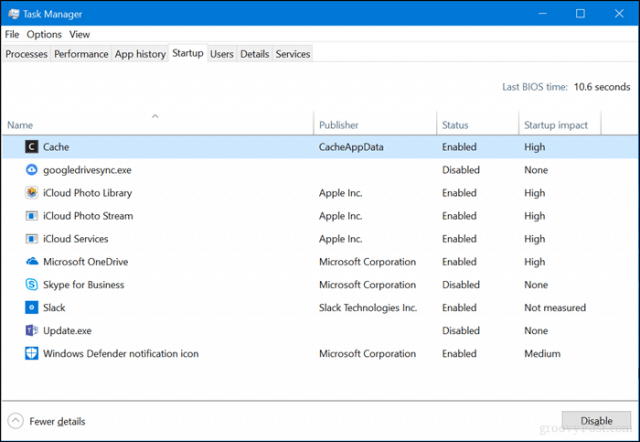Select the iCloud Photo Library entry

[x=87, y=193]
